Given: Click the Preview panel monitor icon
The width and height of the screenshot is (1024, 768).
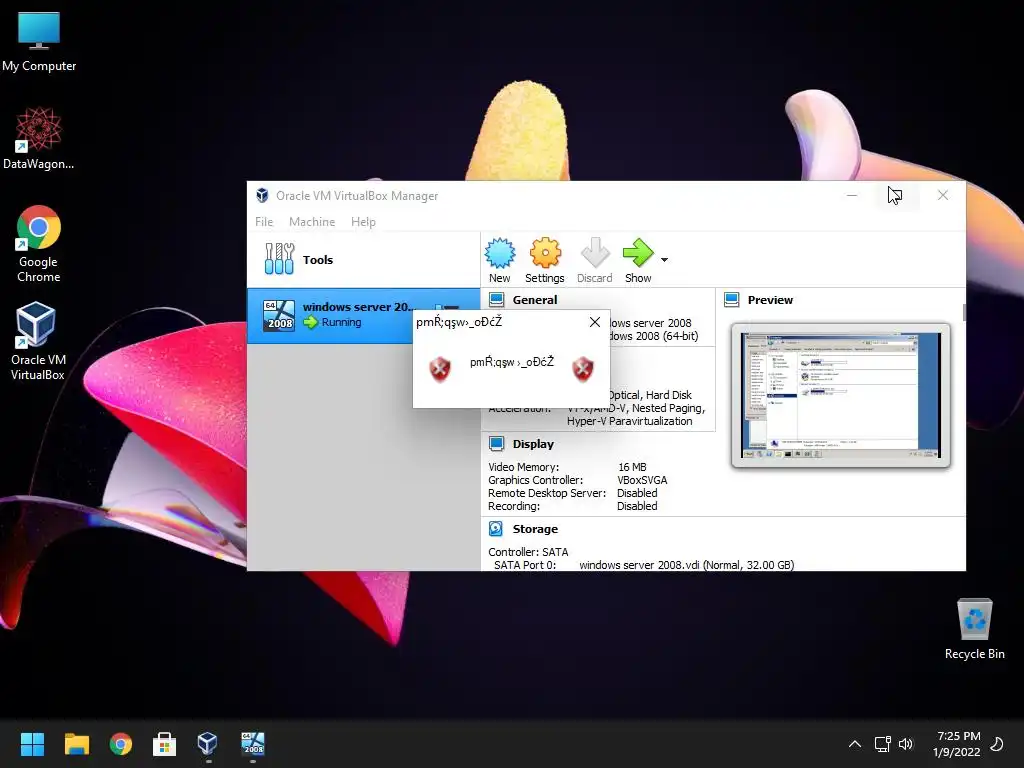Looking at the screenshot, I should coord(731,300).
